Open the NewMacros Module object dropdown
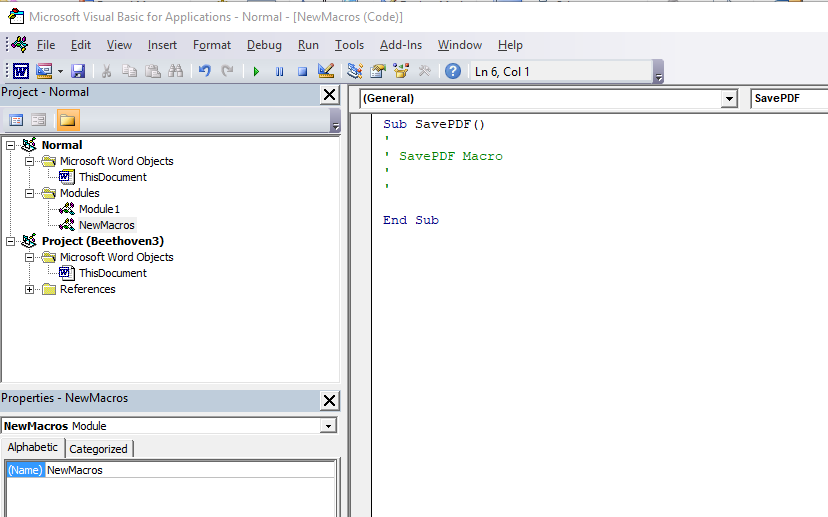 [x=328, y=426]
